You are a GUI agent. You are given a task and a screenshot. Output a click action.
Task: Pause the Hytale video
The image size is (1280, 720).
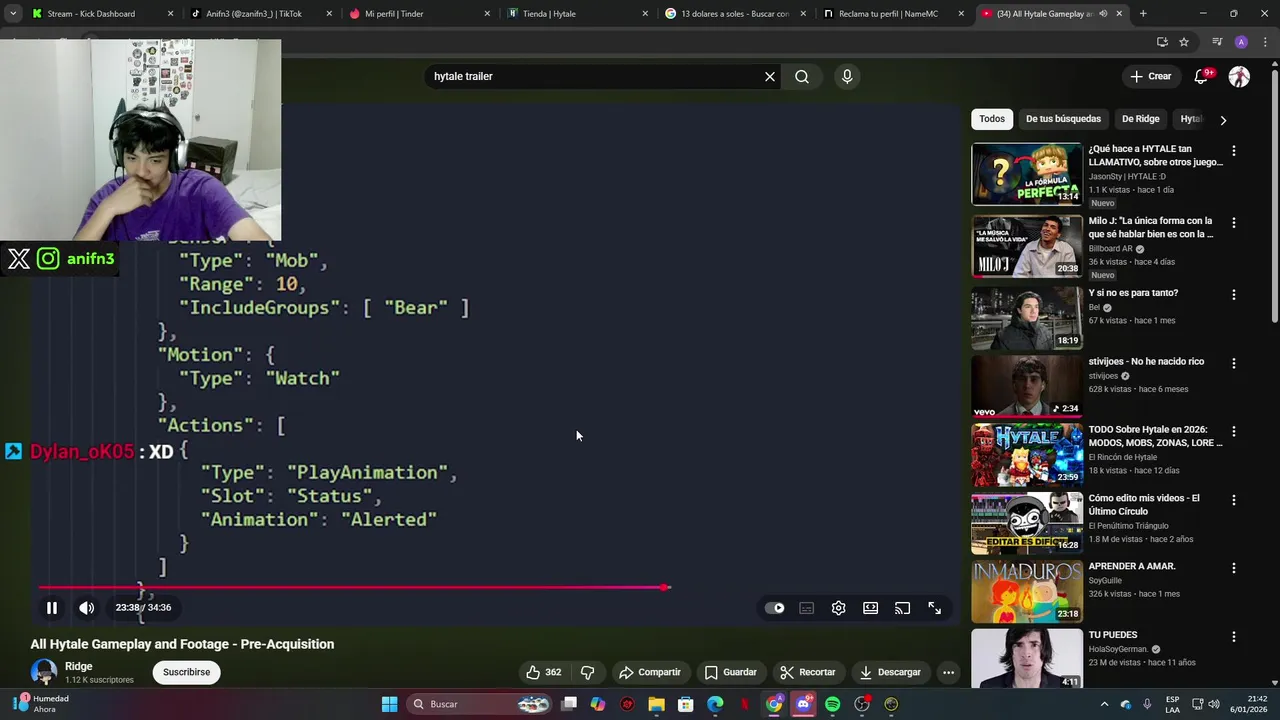point(52,607)
